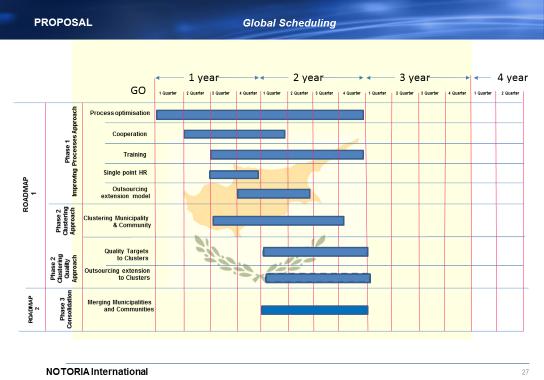Viewport: 544px width, 380px height.
Task: Click "4 Quarter" label under 1 year
Action: (248, 93)
